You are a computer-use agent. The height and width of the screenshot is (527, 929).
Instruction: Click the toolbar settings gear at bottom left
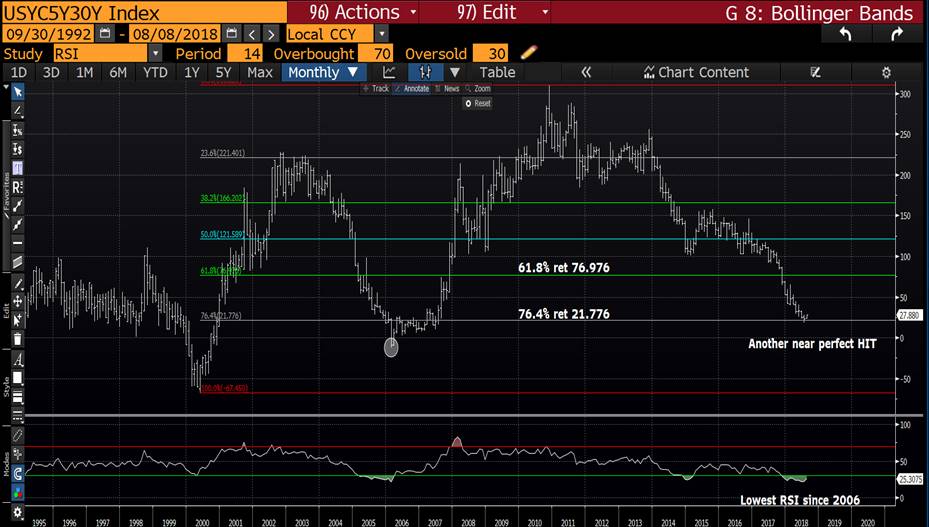(x=18, y=512)
